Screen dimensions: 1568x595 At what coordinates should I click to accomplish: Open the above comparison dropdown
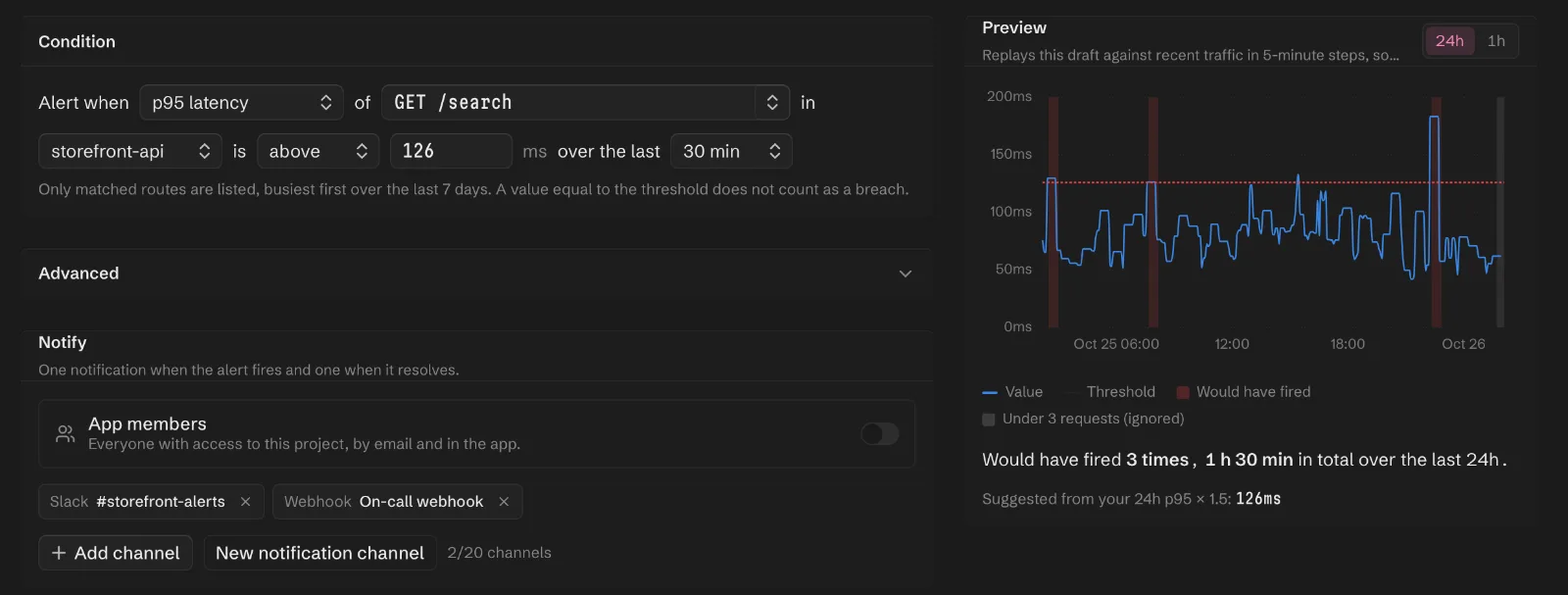318,151
